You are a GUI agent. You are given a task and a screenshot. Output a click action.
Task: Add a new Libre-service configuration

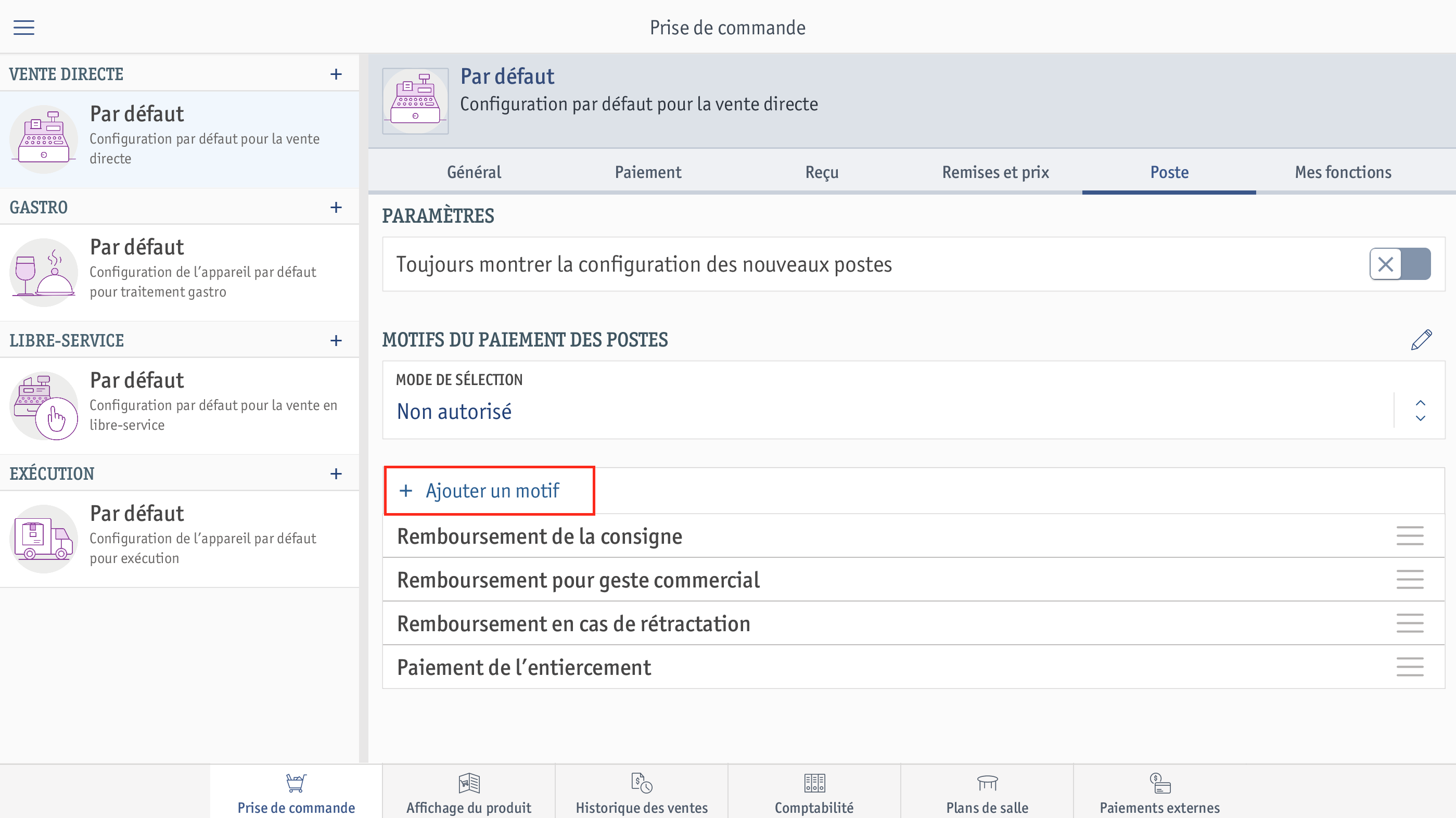tap(336, 340)
